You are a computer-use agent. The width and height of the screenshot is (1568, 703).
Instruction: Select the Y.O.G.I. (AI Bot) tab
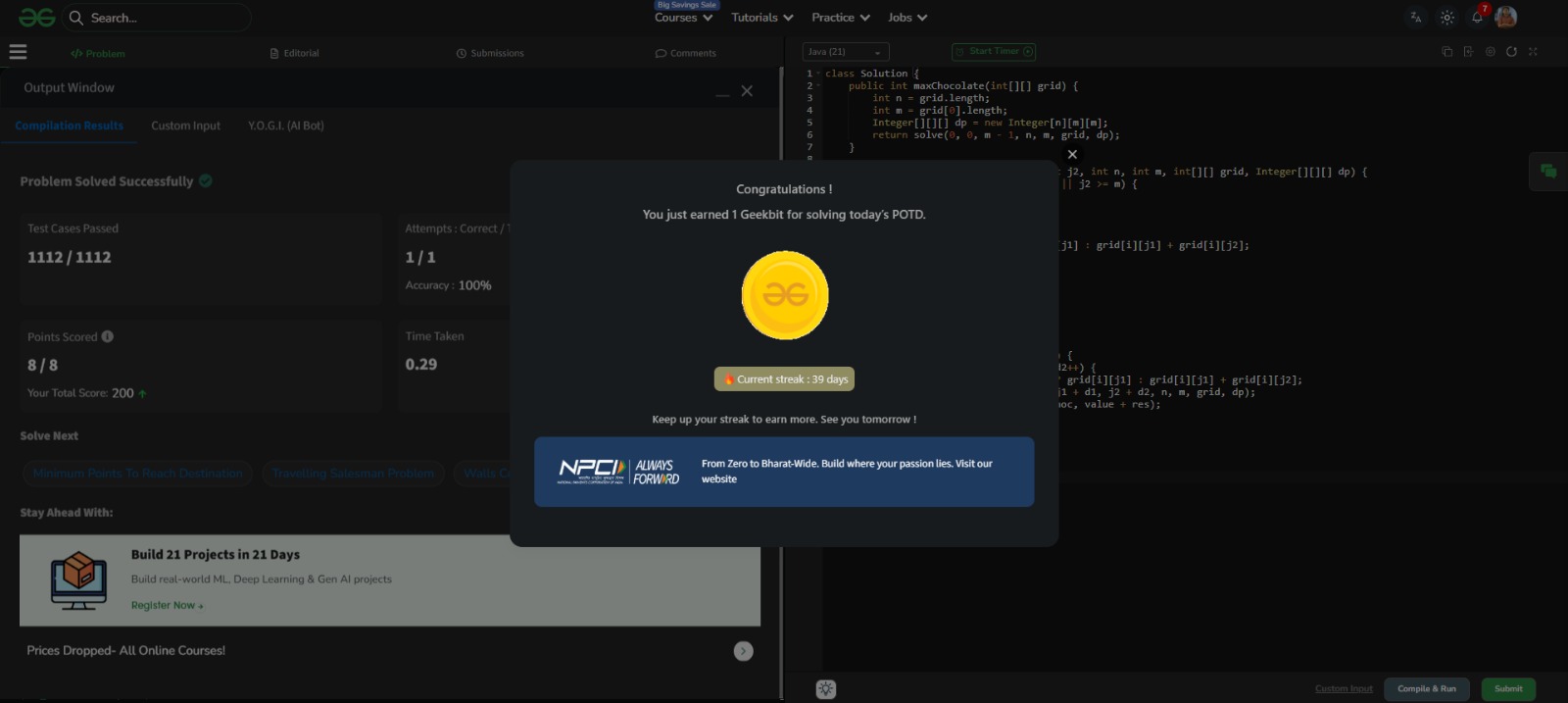tap(285, 126)
